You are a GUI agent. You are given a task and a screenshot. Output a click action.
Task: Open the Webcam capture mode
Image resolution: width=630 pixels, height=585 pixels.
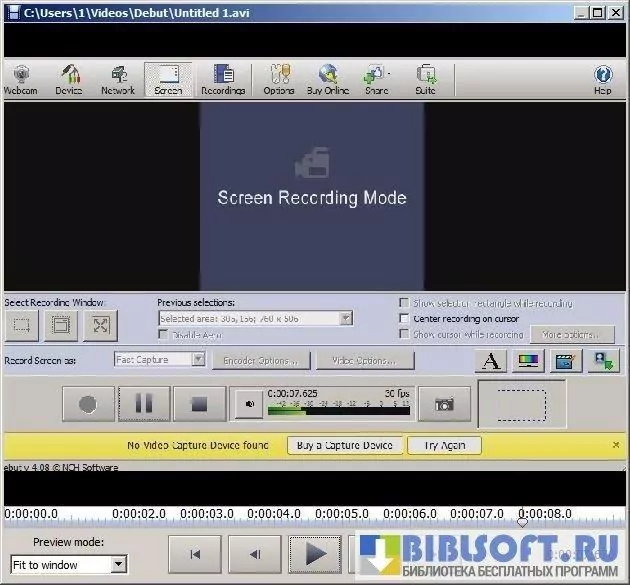[x=20, y=79]
